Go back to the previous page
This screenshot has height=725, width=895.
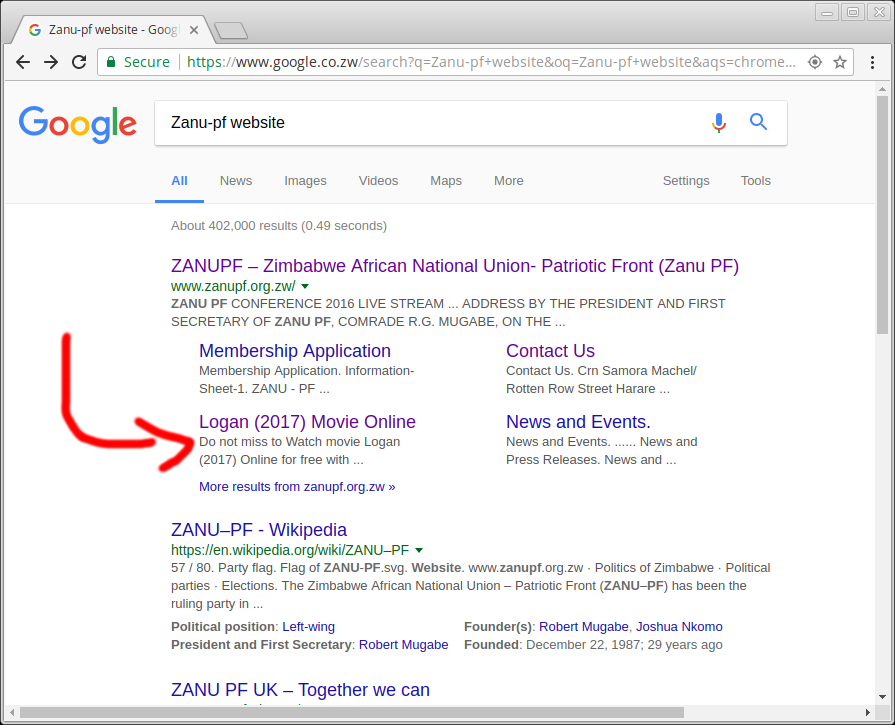click(23, 62)
